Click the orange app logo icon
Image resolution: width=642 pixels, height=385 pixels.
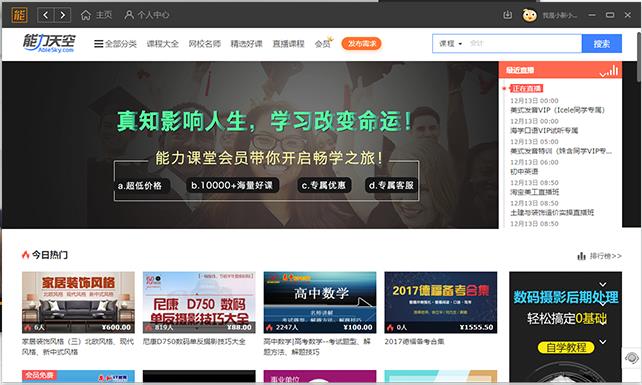click(x=19, y=15)
